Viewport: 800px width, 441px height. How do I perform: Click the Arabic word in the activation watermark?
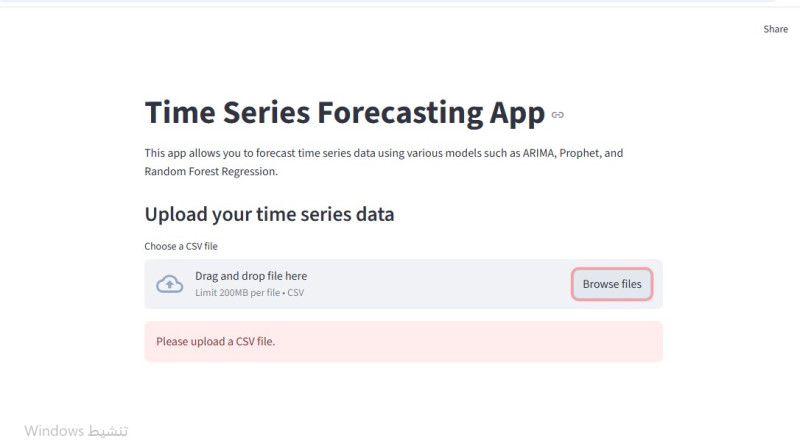coord(108,430)
